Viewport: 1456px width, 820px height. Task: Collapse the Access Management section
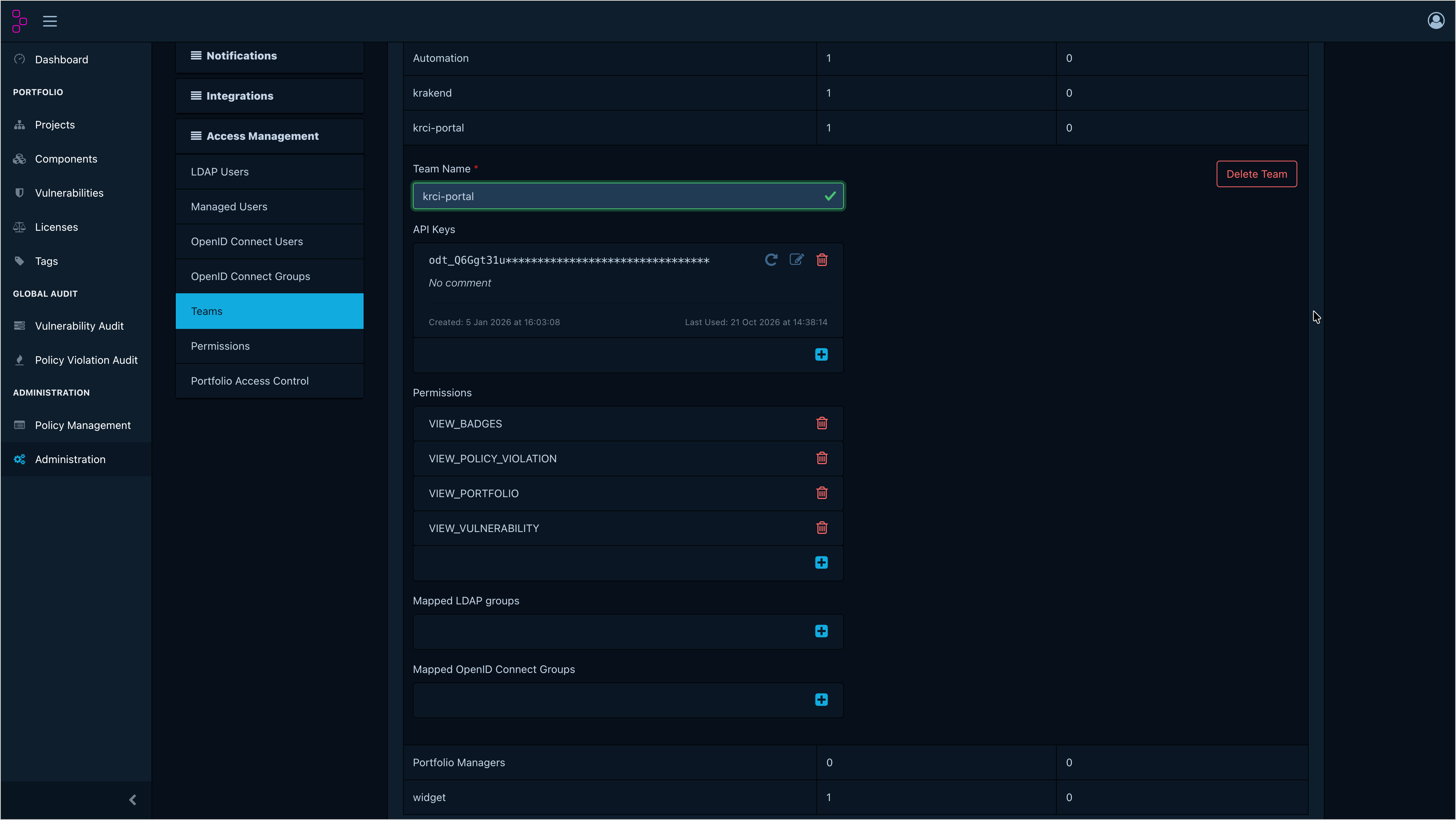click(x=270, y=136)
